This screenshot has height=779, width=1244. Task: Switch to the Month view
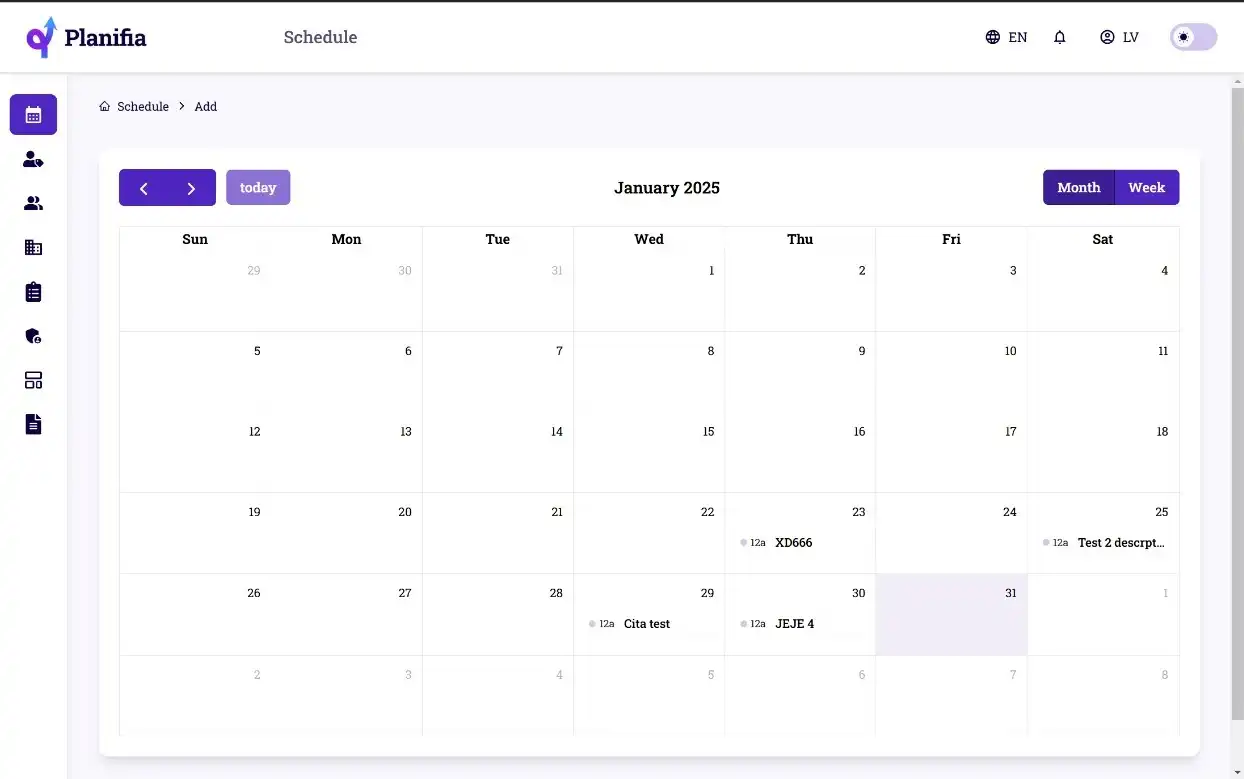pyautogui.click(x=1079, y=187)
